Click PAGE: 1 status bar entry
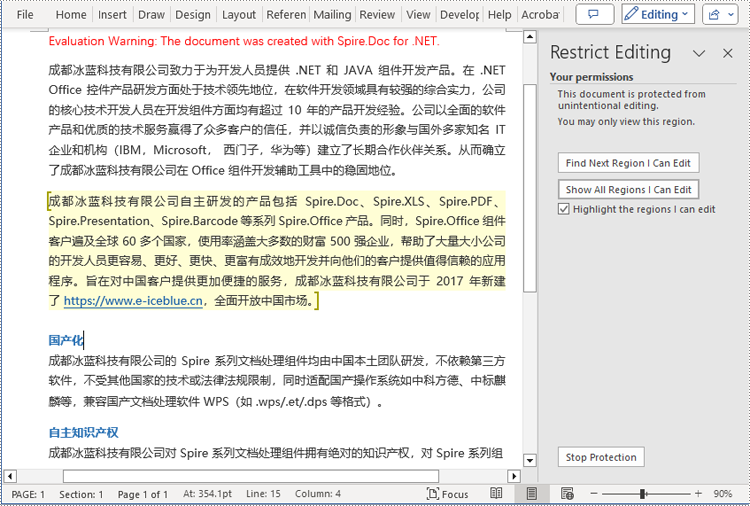The image size is (750, 506). [28, 495]
